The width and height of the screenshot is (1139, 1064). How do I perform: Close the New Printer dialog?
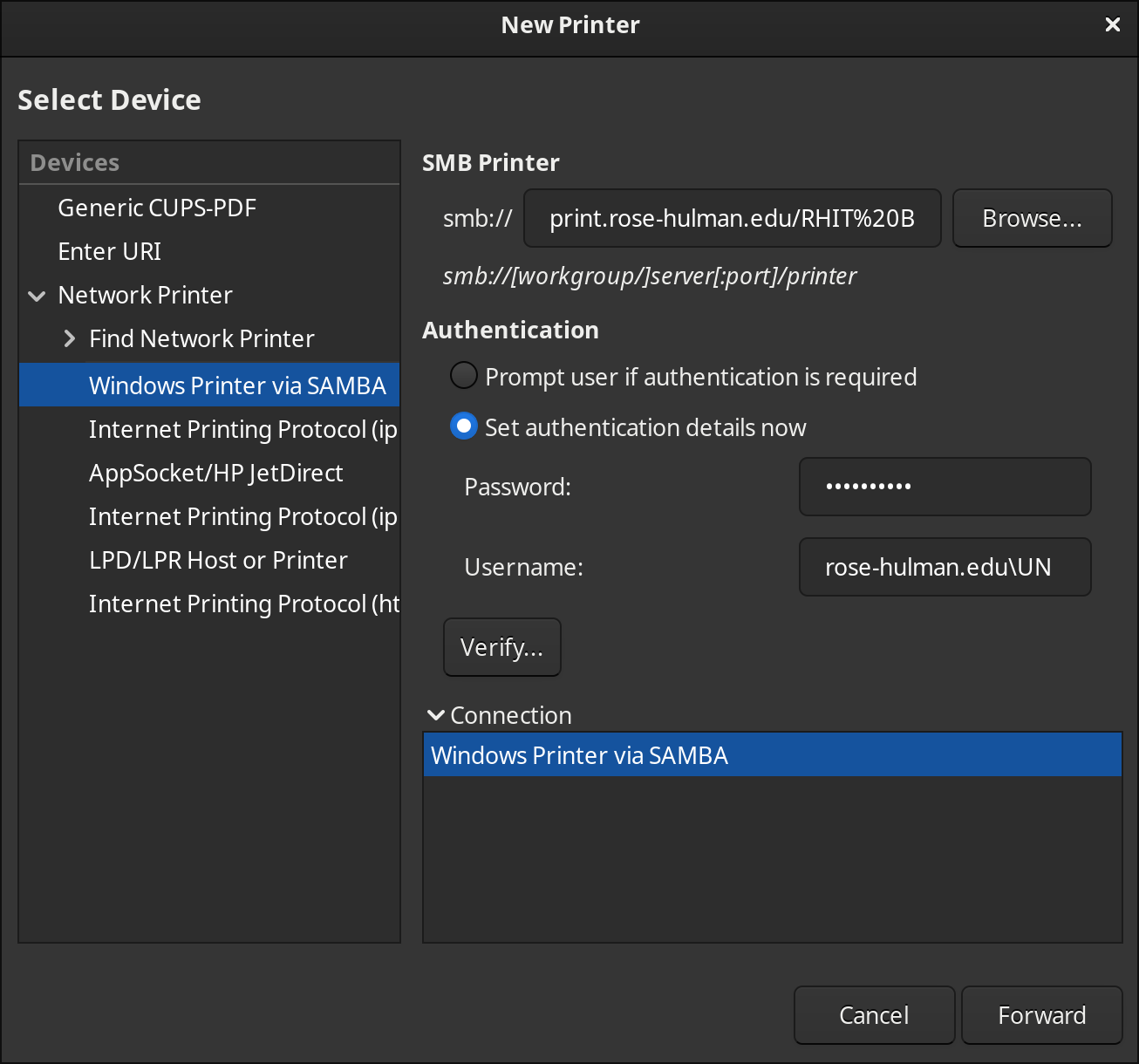point(1112,25)
